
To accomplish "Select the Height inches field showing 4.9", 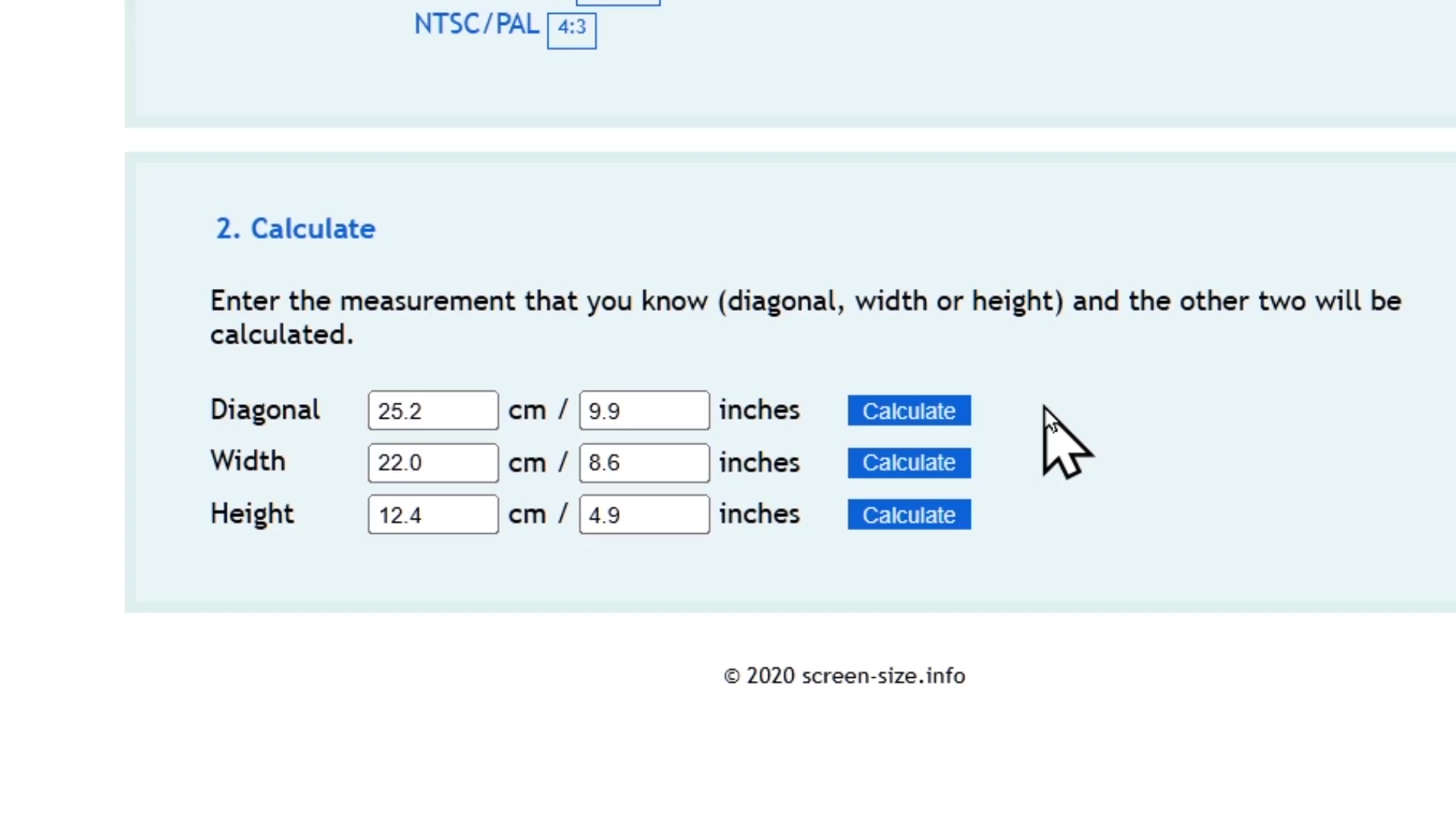I will (x=644, y=515).
